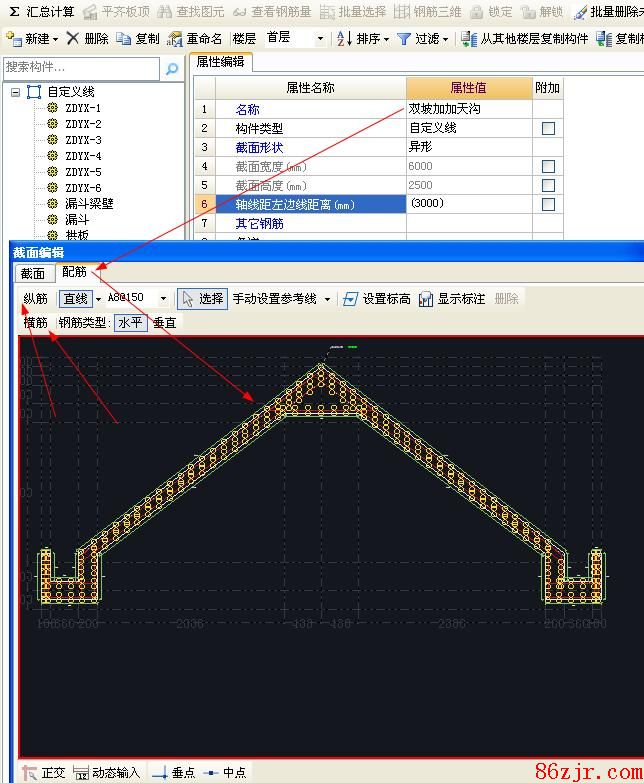The image size is (644, 783).
Task: Click the 汇总计算 sigma icon
Action: click(14, 12)
